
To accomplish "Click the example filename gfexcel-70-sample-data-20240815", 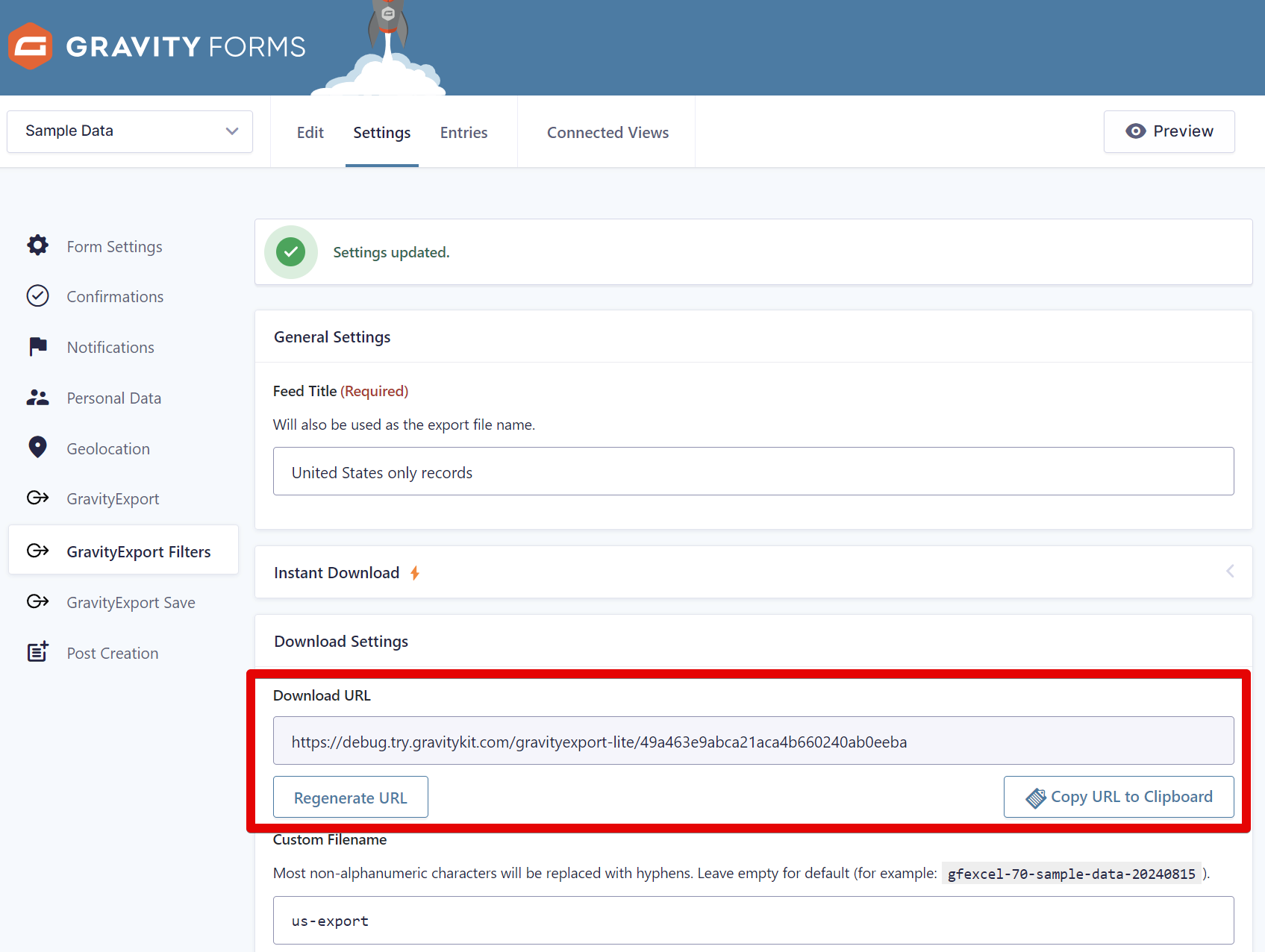I will point(1071,874).
